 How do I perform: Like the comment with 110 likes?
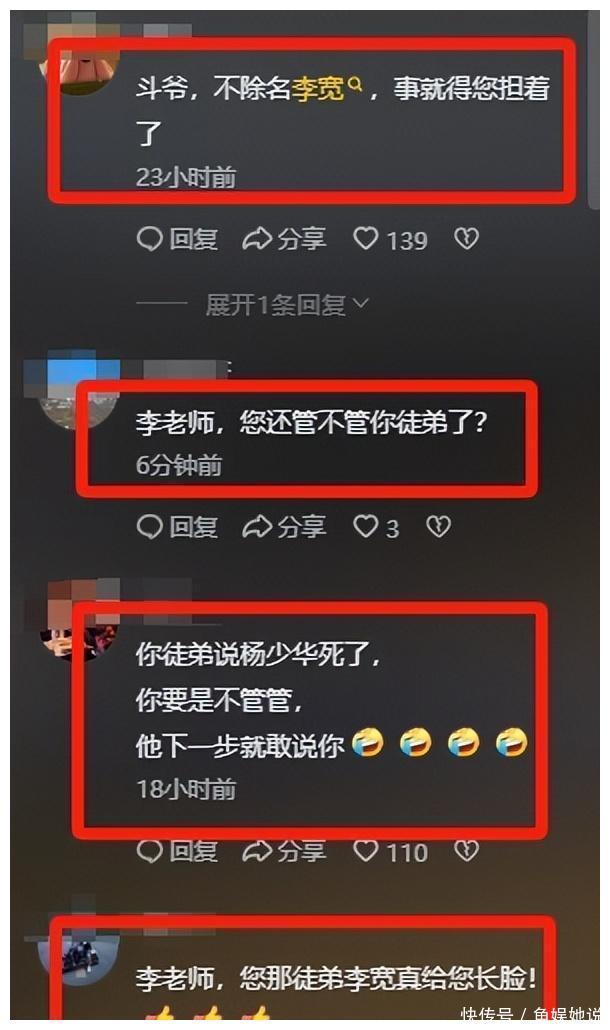point(391,851)
